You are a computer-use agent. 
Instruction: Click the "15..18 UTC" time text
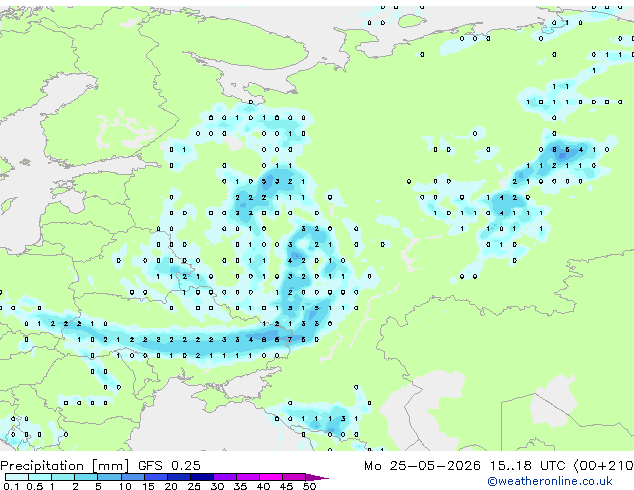527,466
